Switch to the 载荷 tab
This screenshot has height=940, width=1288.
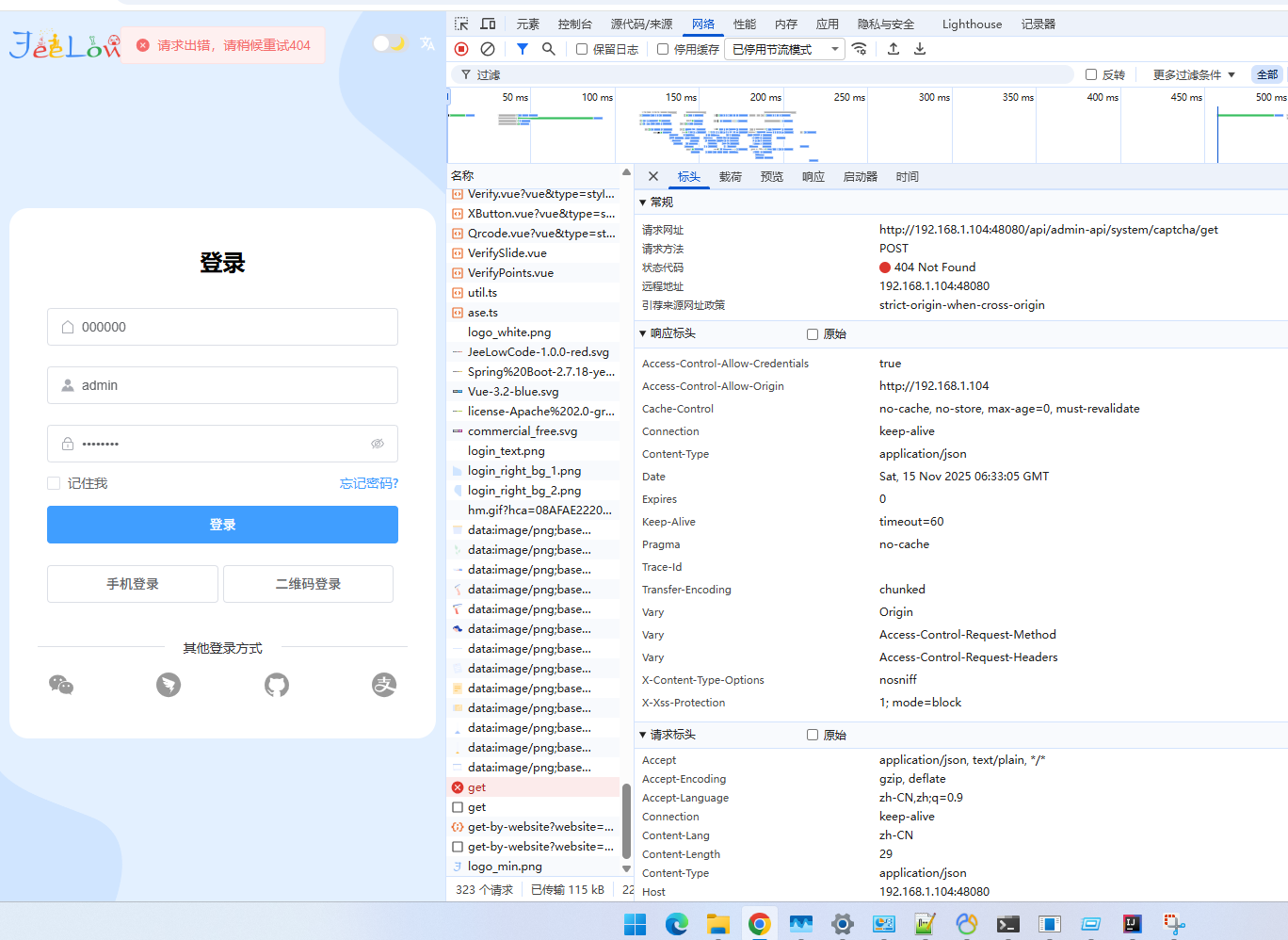(730, 176)
